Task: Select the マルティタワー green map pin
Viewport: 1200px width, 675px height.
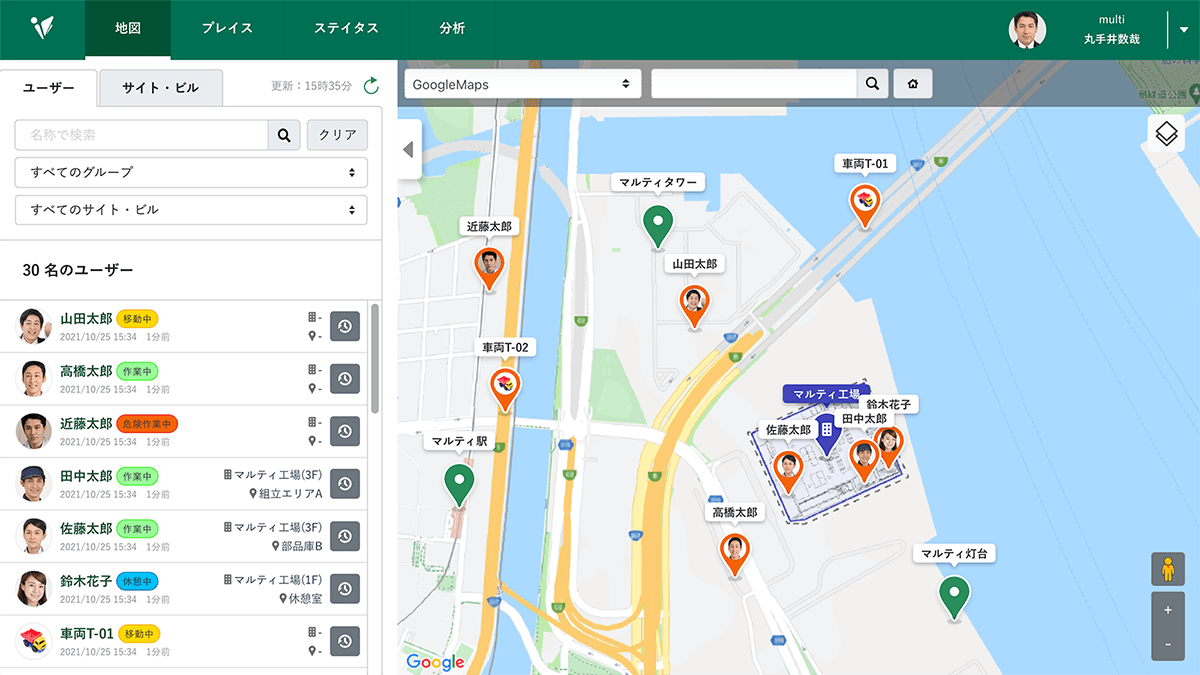Action: 657,223
